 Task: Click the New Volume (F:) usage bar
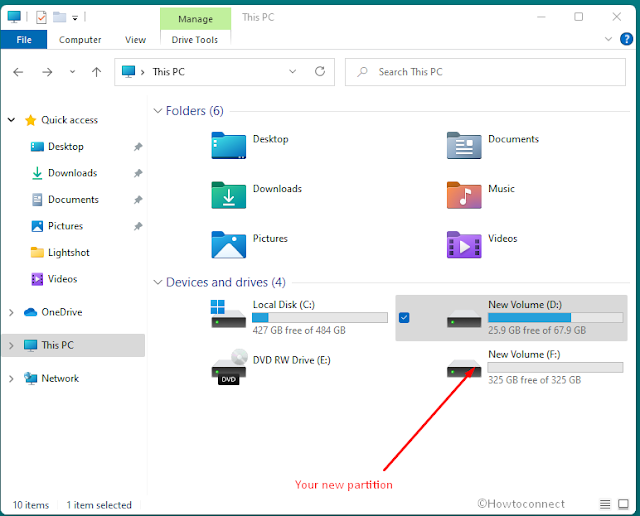click(556, 367)
